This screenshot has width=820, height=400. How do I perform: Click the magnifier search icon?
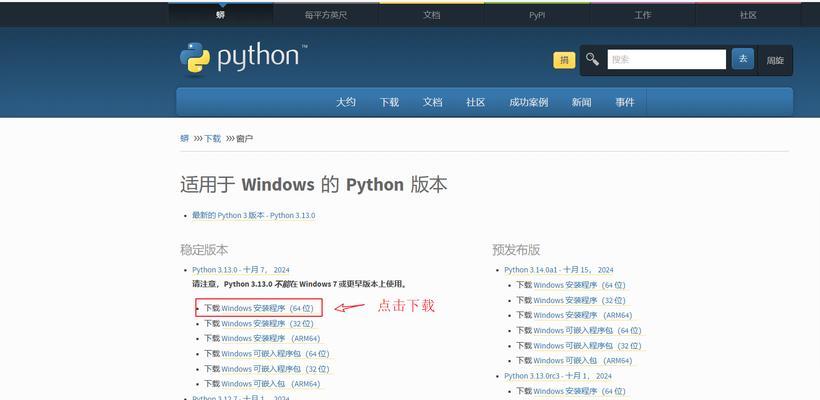[x=592, y=59]
